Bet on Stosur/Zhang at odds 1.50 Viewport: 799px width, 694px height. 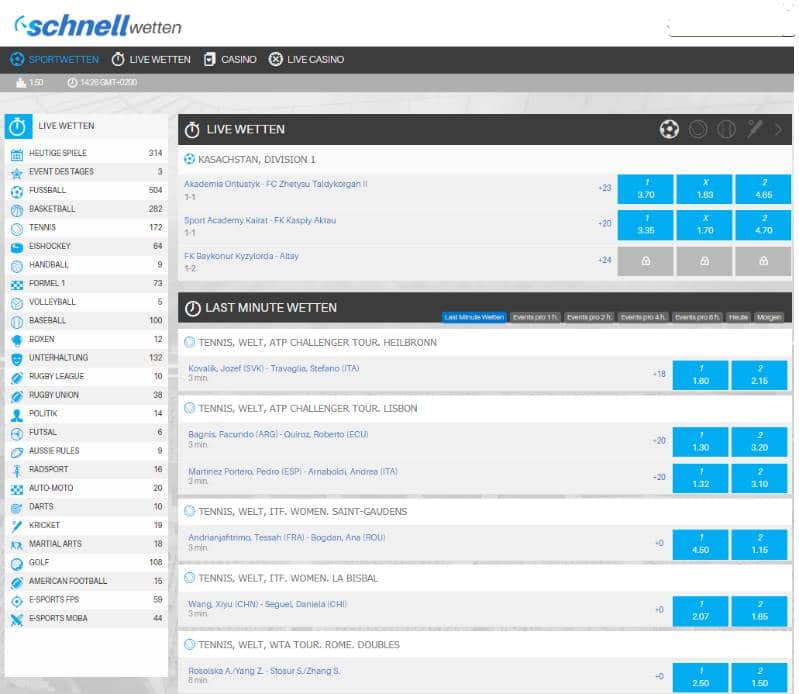759,678
